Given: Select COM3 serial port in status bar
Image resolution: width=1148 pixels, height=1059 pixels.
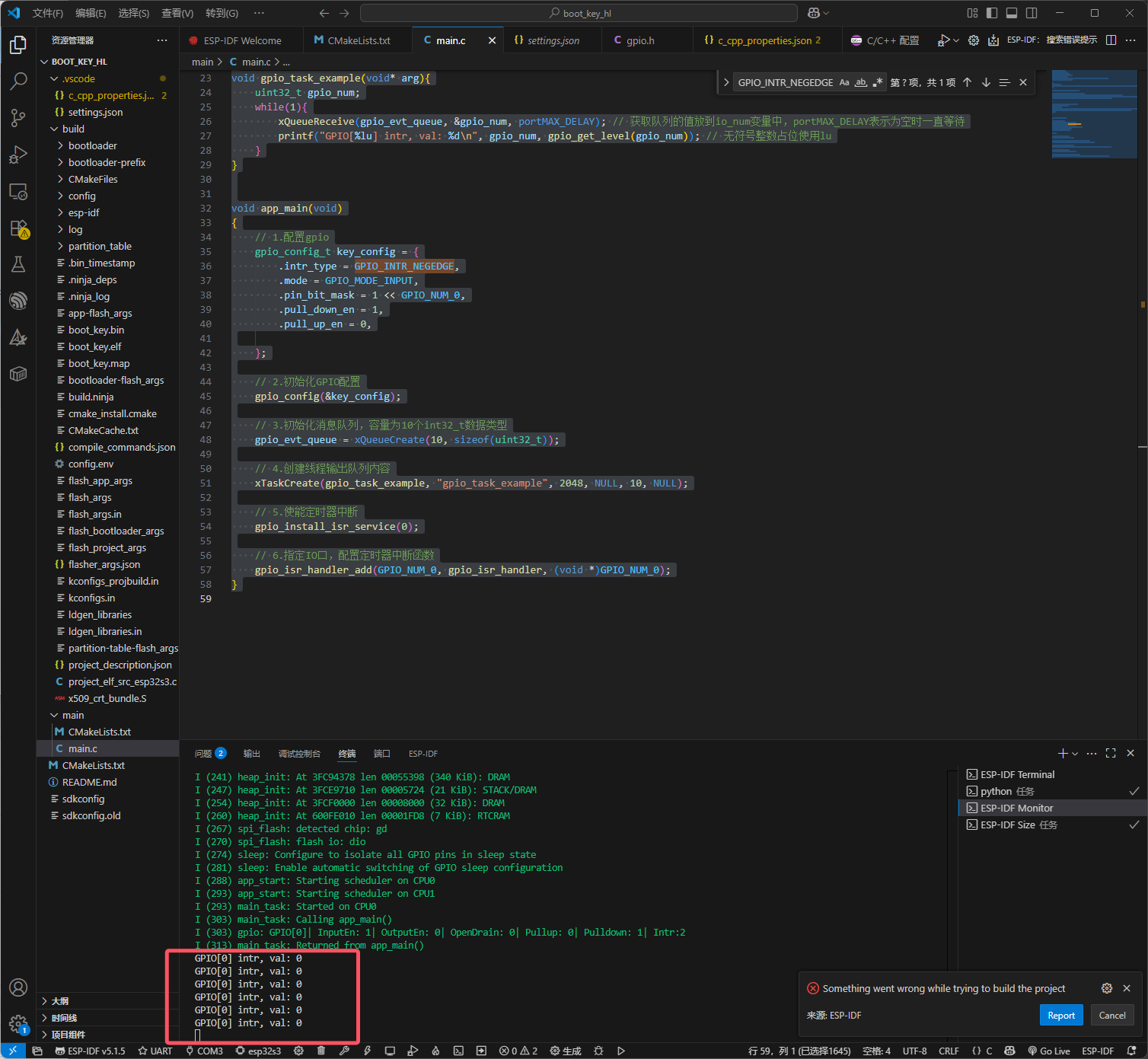Looking at the screenshot, I should [x=205, y=1051].
